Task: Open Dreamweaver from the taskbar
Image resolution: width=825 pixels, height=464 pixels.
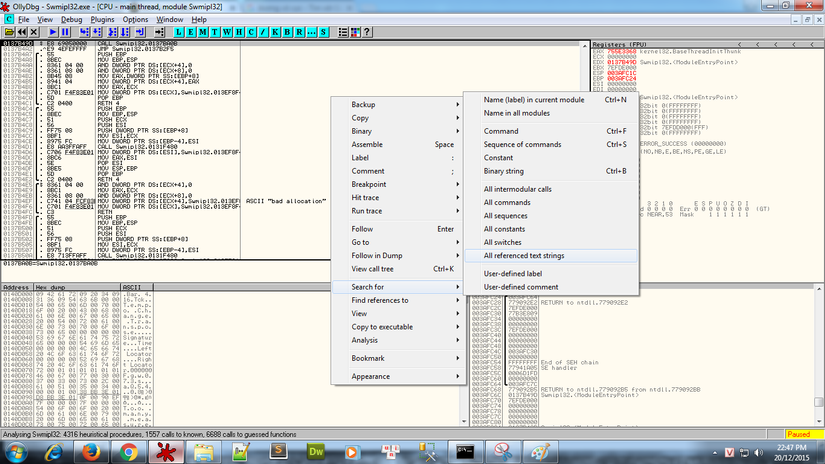Action: tap(316, 452)
